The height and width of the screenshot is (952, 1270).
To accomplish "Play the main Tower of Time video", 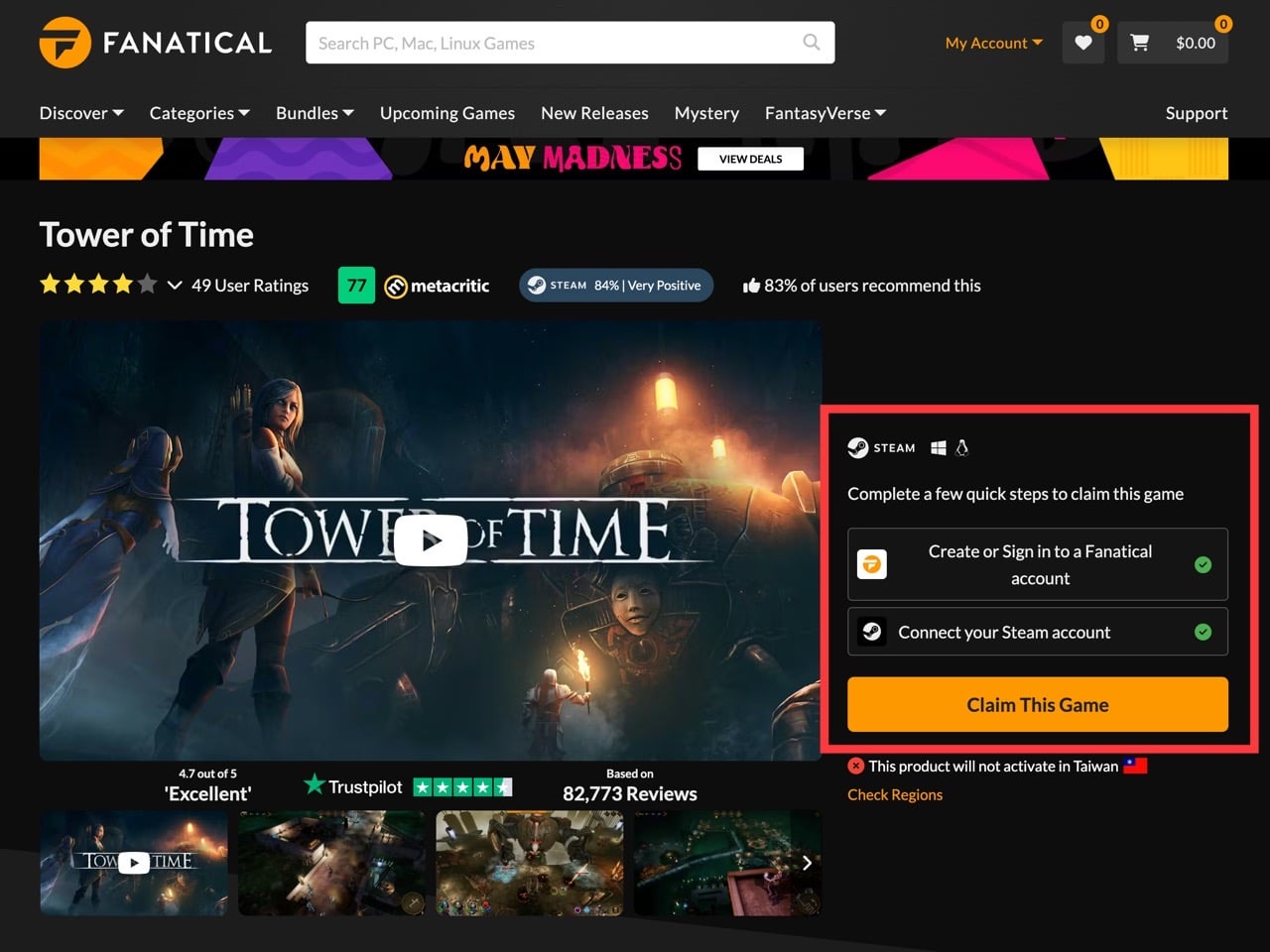I will pyautogui.click(x=431, y=540).
